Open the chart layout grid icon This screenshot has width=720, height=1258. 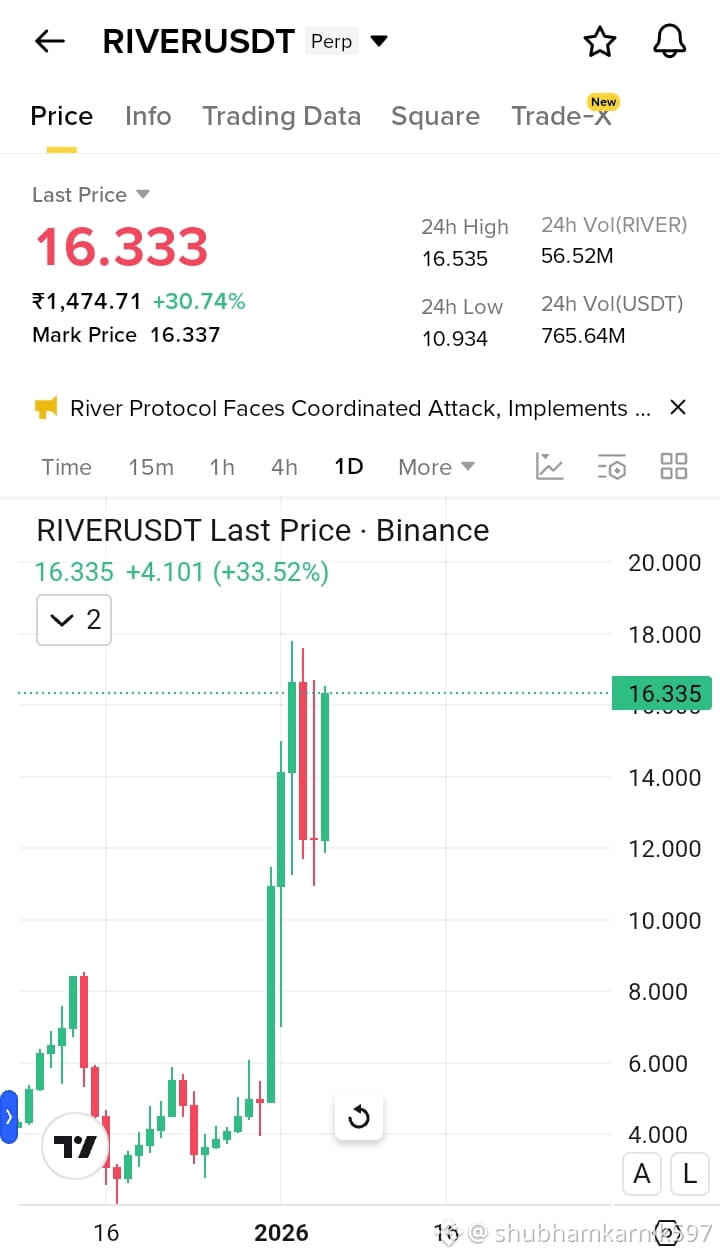click(674, 466)
